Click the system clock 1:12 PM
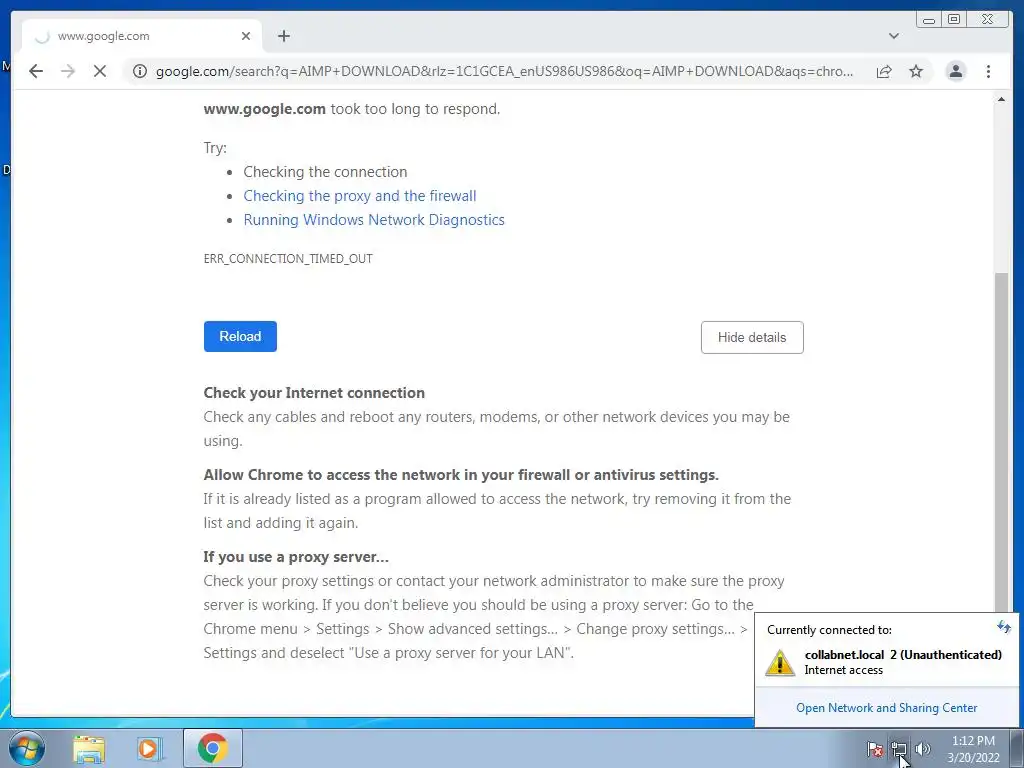This screenshot has height=768, width=1024. coord(973,741)
